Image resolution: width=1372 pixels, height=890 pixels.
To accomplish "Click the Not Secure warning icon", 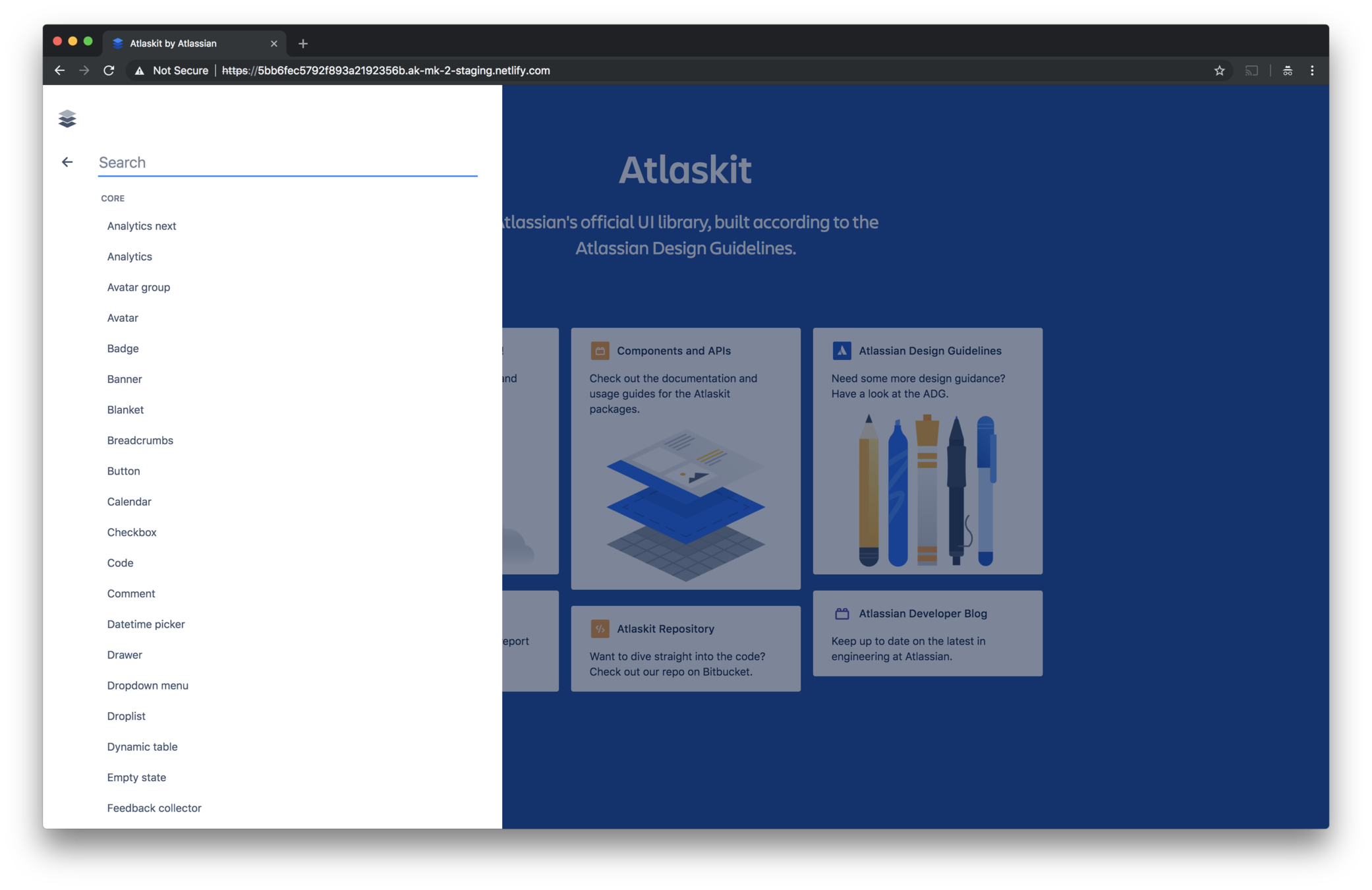I will (139, 71).
